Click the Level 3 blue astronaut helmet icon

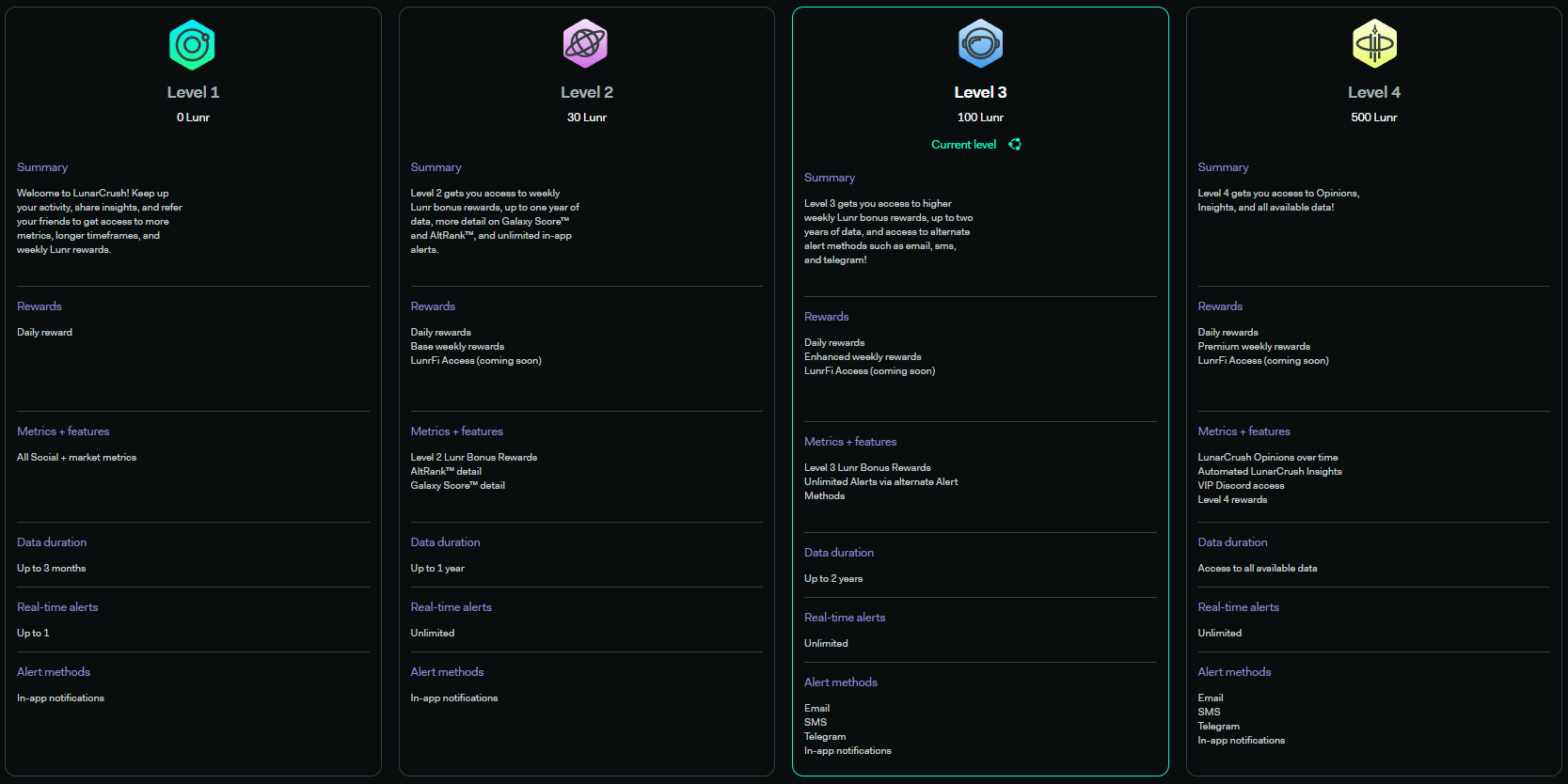pos(980,44)
